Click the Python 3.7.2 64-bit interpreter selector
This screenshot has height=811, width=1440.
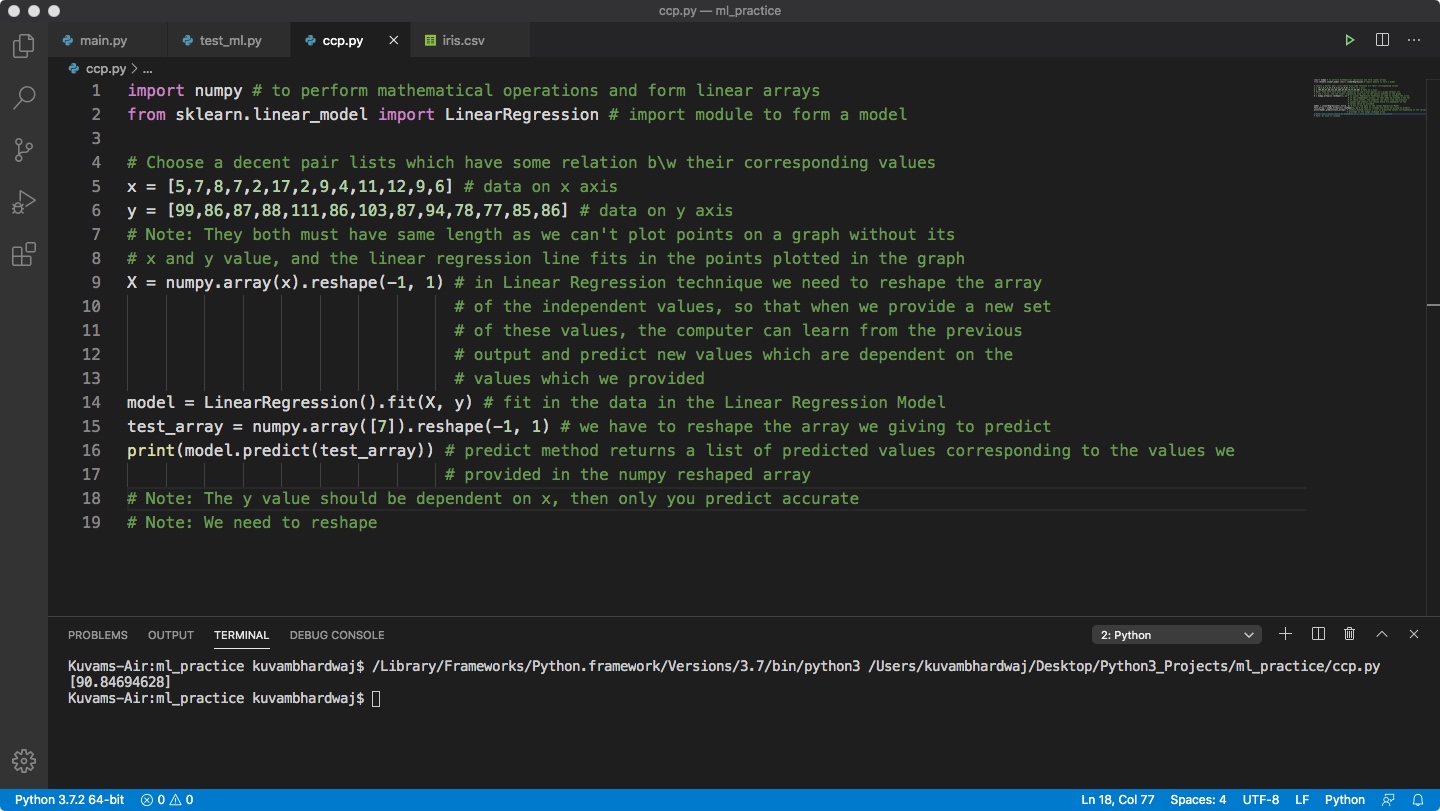69,799
